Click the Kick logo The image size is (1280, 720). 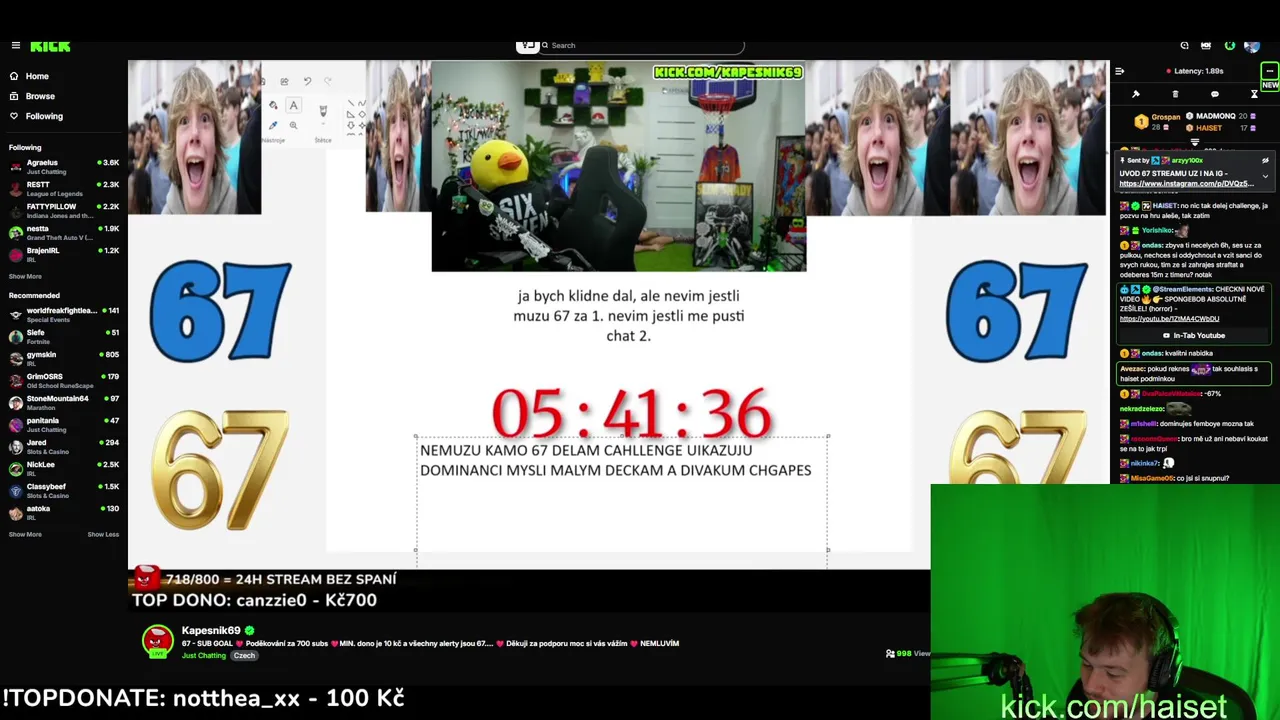tap(49, 45)
